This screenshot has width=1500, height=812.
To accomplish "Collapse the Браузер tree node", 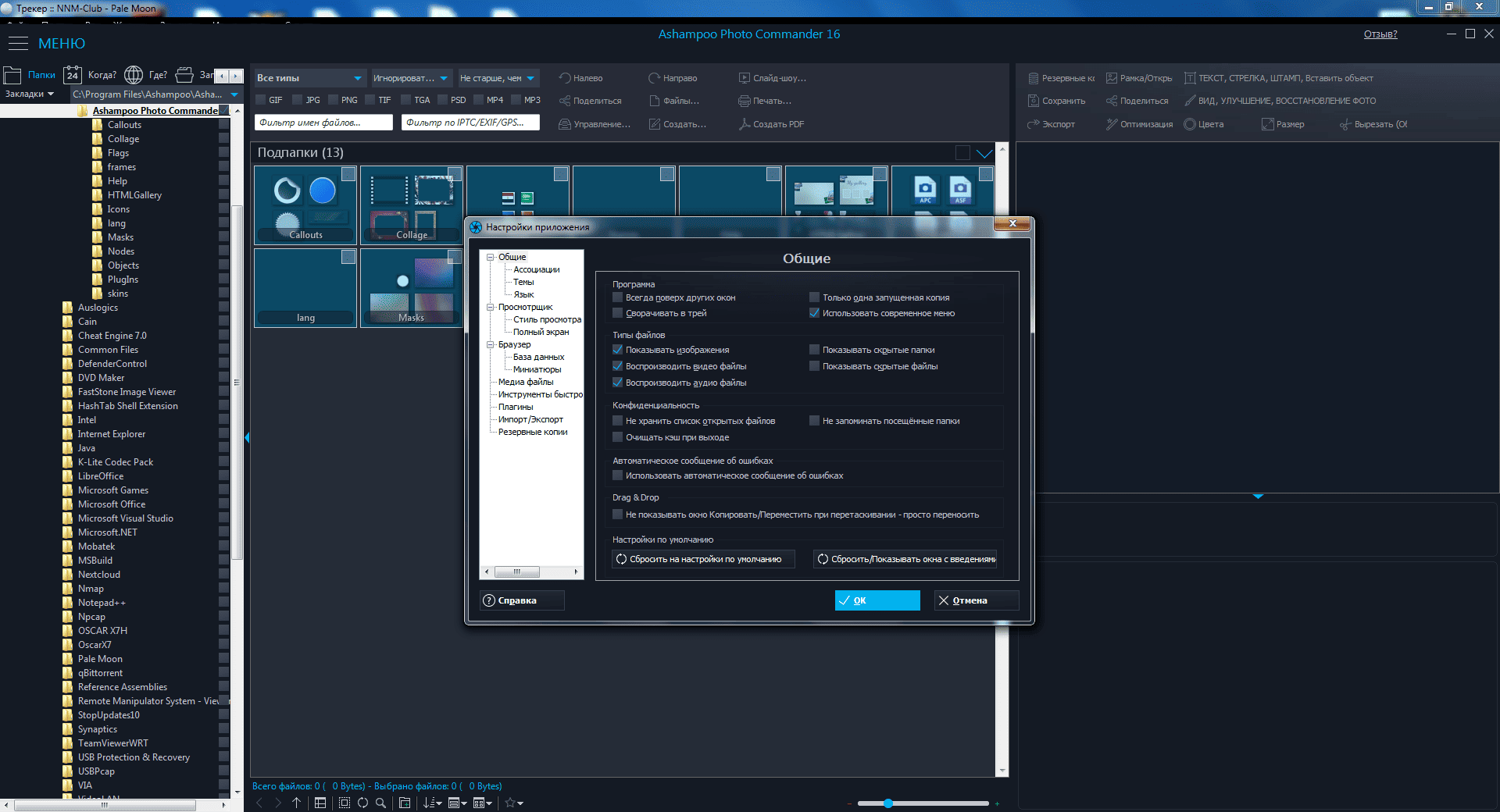I will [x=491, y=344].
